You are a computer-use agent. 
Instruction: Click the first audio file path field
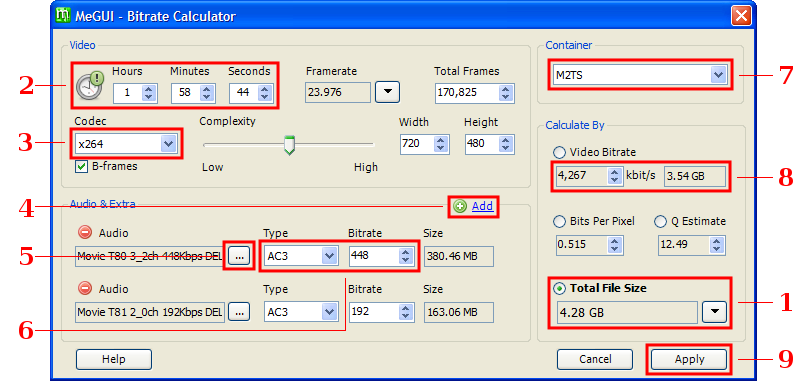(150, 256)
